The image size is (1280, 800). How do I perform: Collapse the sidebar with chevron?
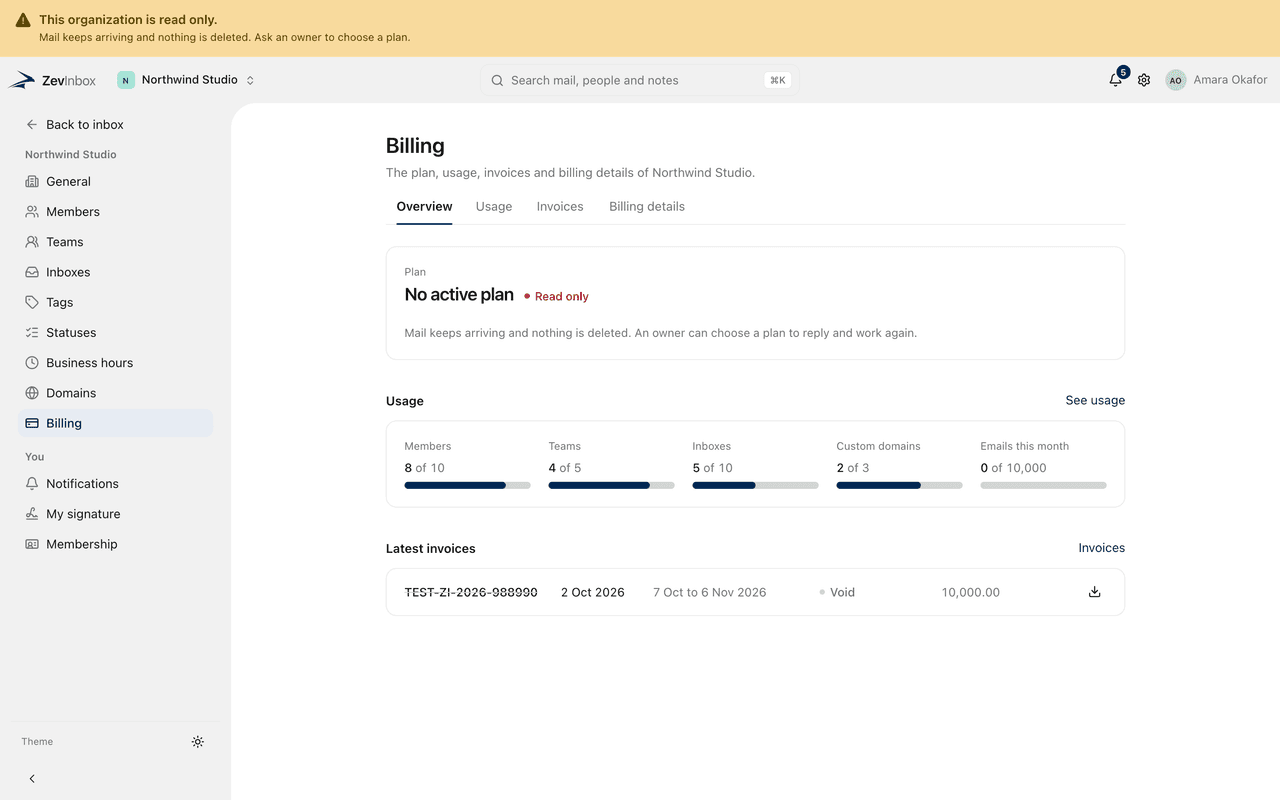pos(32,779)
